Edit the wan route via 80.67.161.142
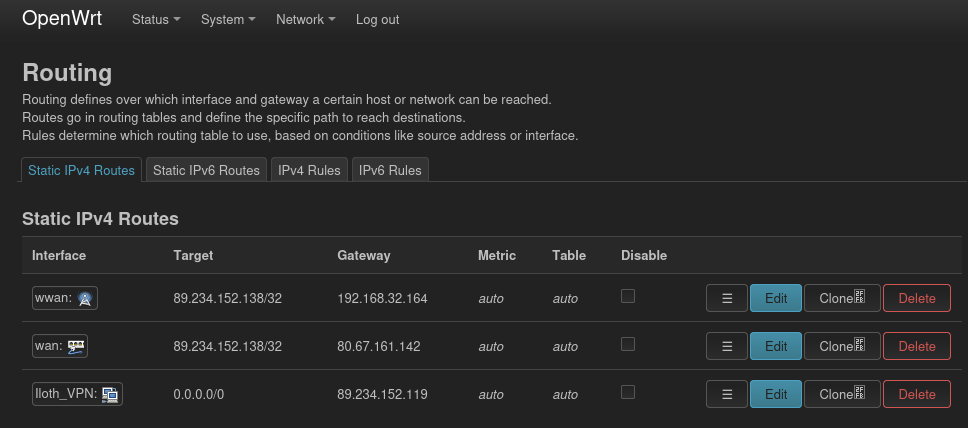 [776, 346]
